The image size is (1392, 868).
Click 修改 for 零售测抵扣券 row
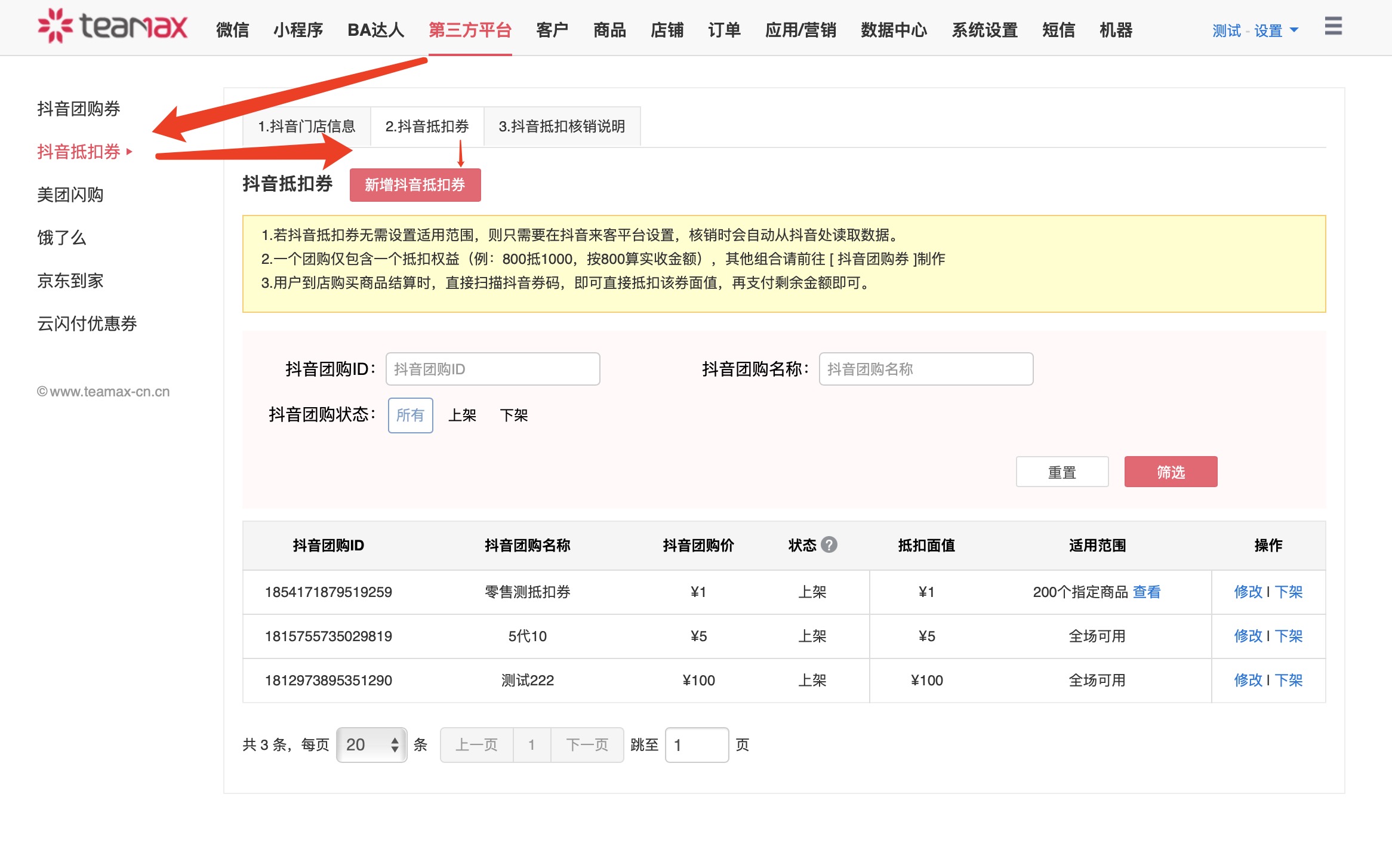(1248, 592)
